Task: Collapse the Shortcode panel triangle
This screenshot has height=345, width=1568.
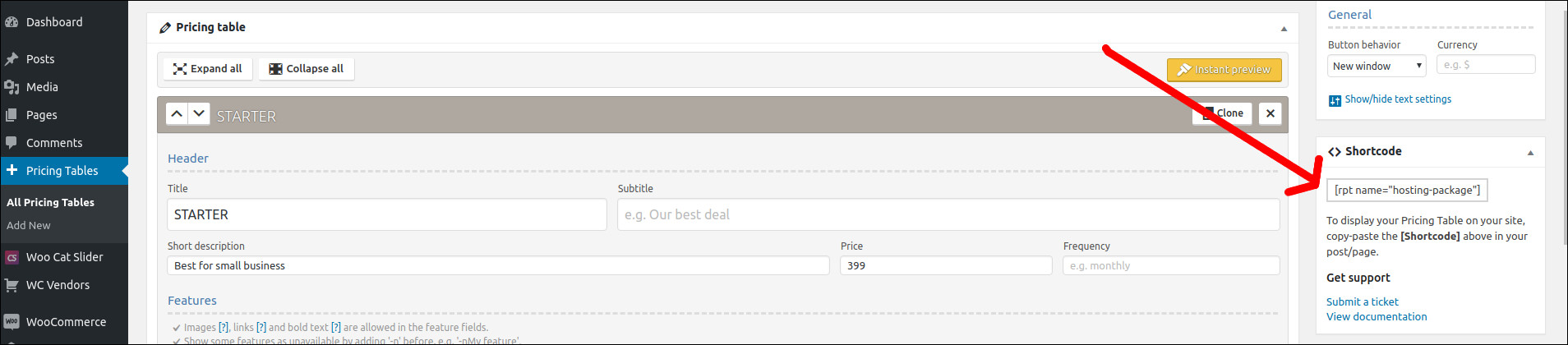Action: (x=1530, y=153)
